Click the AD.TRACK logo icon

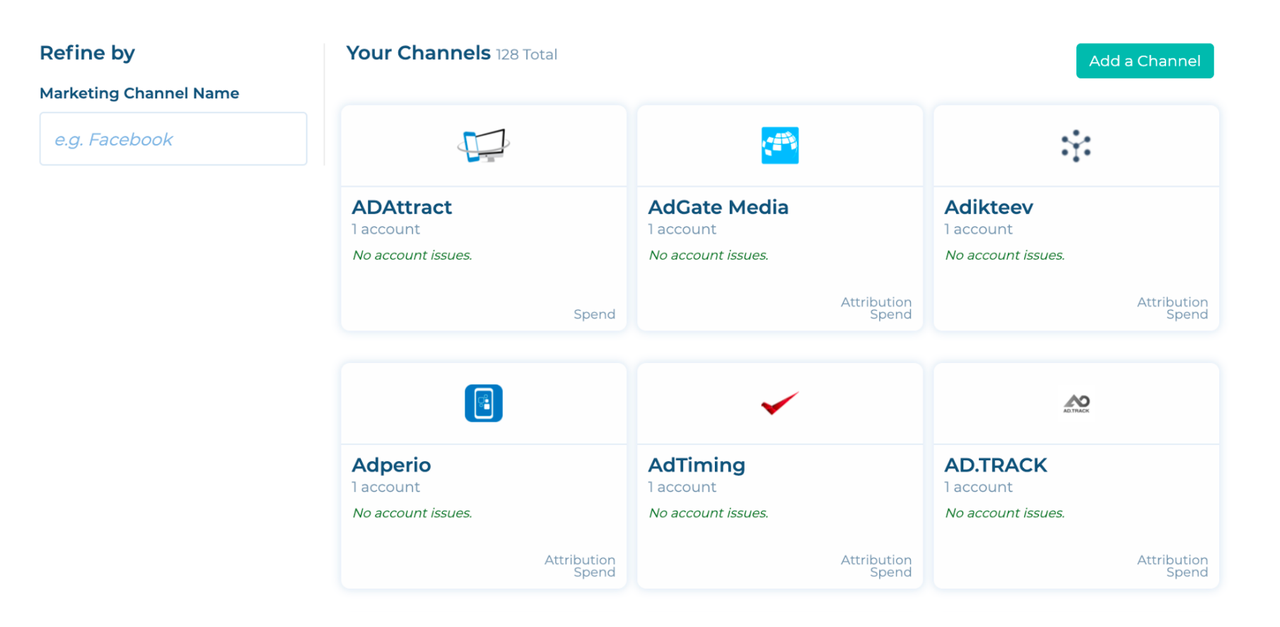[x=1076, y=403]
